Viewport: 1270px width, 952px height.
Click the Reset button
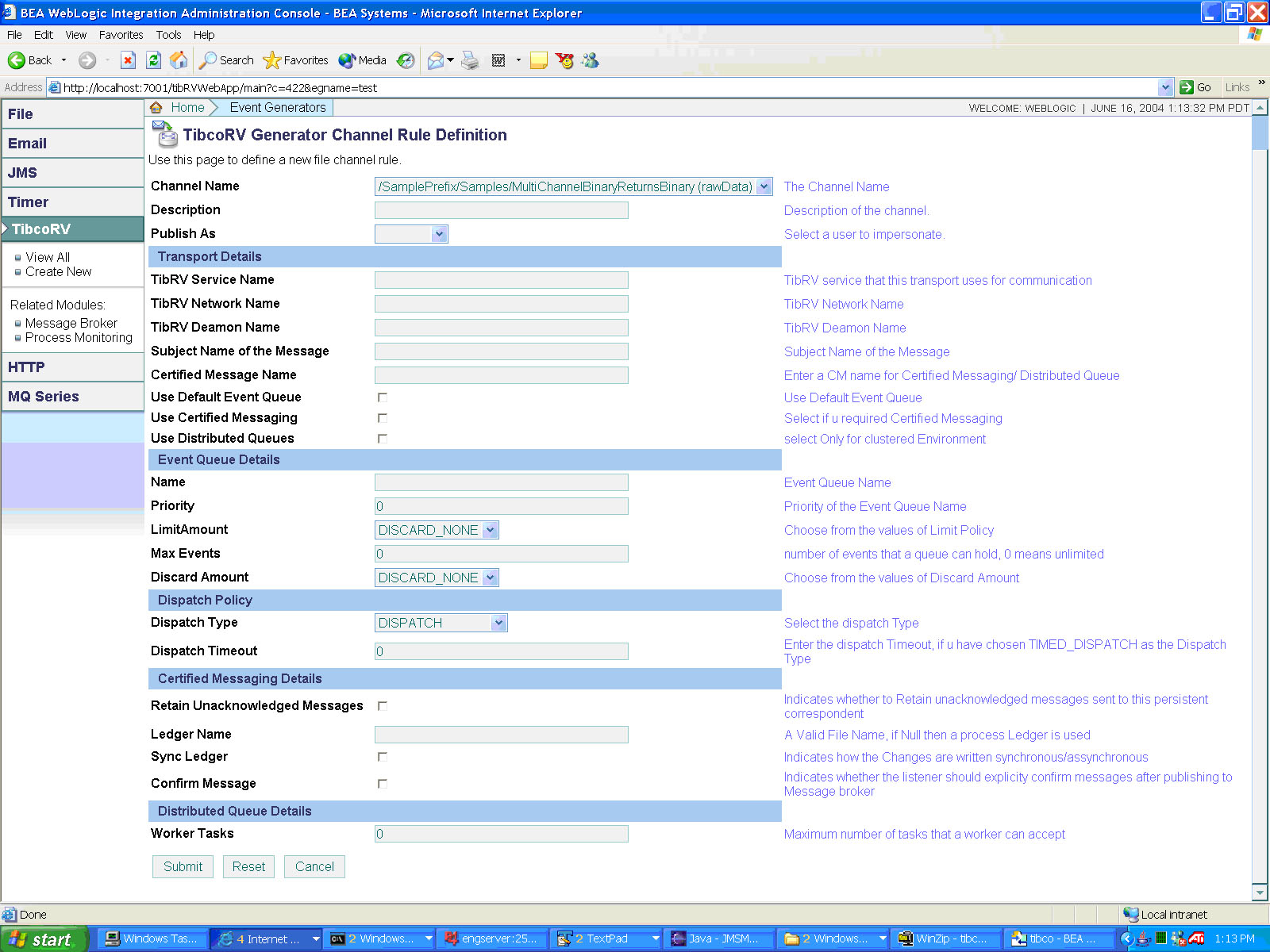pos(248,866)
